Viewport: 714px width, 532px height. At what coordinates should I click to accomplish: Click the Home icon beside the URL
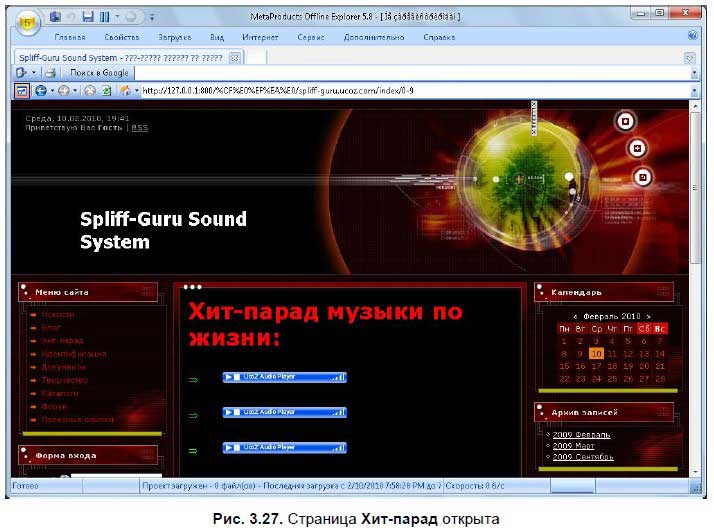[x=125, y=90]
